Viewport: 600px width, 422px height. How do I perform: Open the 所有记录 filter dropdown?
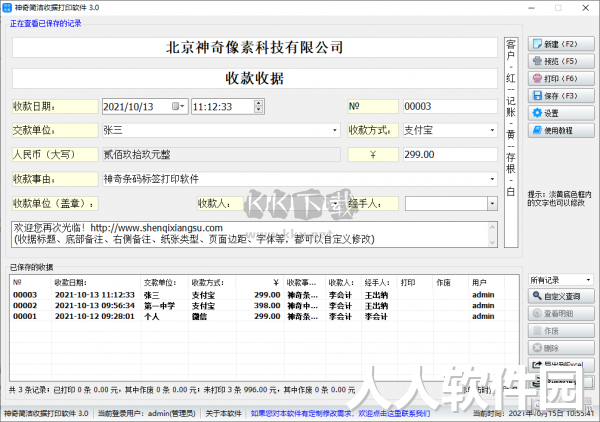point(588,280)
